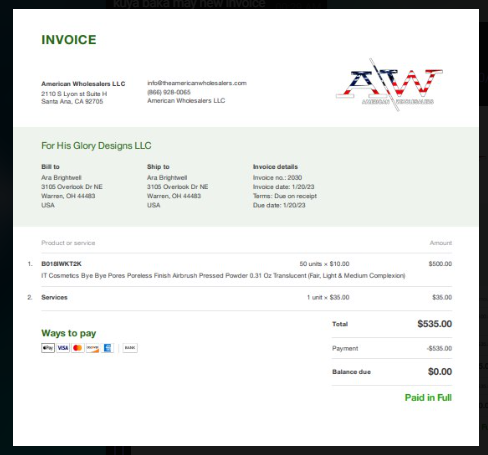Click the Invoice no.: 2030 text

click(x=277, y=178)
